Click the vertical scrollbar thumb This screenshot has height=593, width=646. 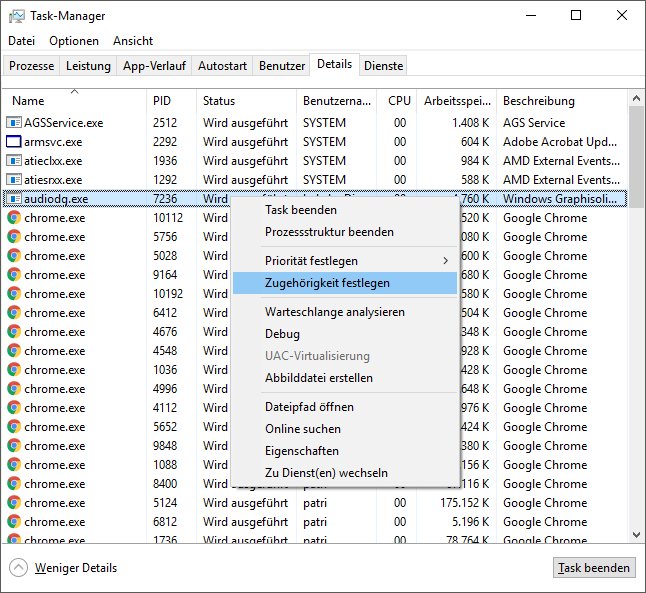pyautogui.click(x=637, y=157)
